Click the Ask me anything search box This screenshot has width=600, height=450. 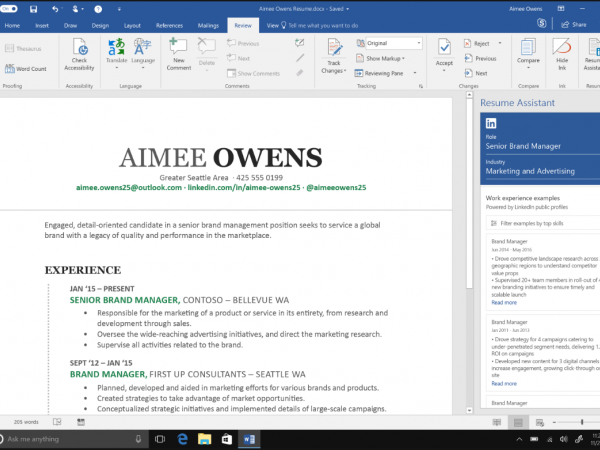click(x=74, y=439)
